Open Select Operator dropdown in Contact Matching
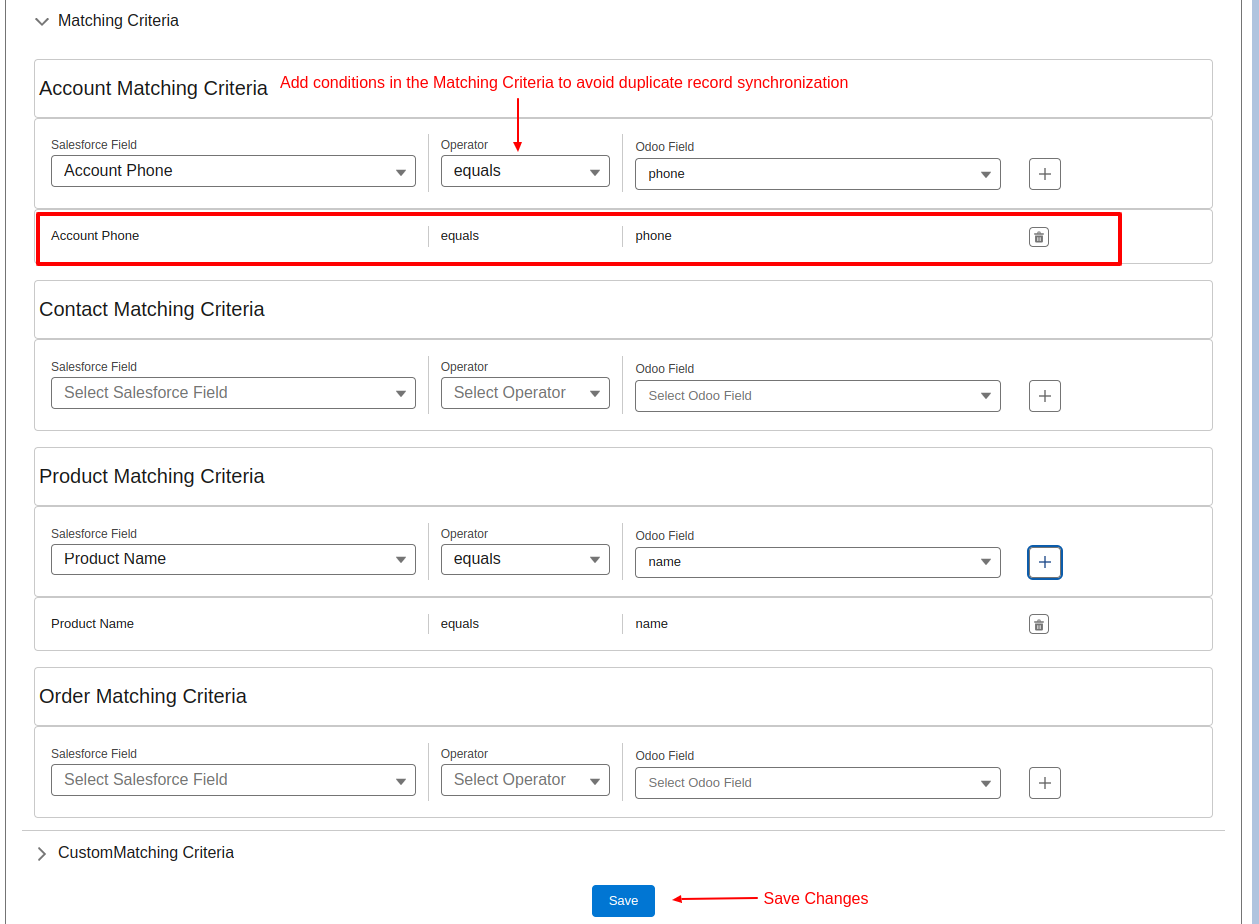The image size is (1259, 924). coord(525,392)
